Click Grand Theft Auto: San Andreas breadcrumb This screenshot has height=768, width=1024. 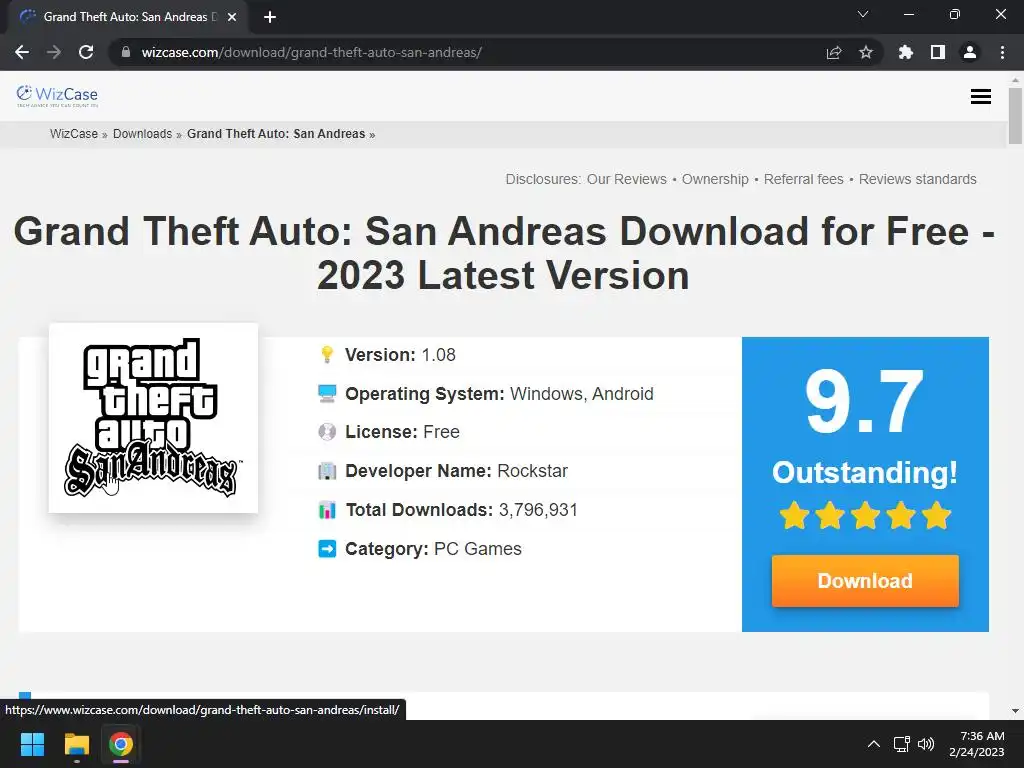[276, 134]
